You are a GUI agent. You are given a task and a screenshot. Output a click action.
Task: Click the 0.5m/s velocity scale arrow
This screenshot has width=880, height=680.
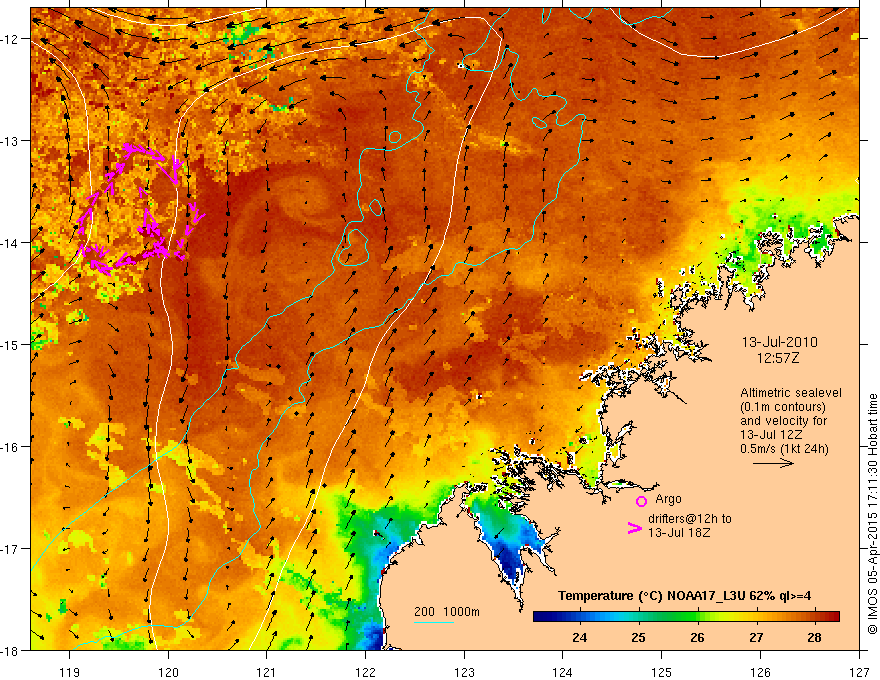pos(773,463)
